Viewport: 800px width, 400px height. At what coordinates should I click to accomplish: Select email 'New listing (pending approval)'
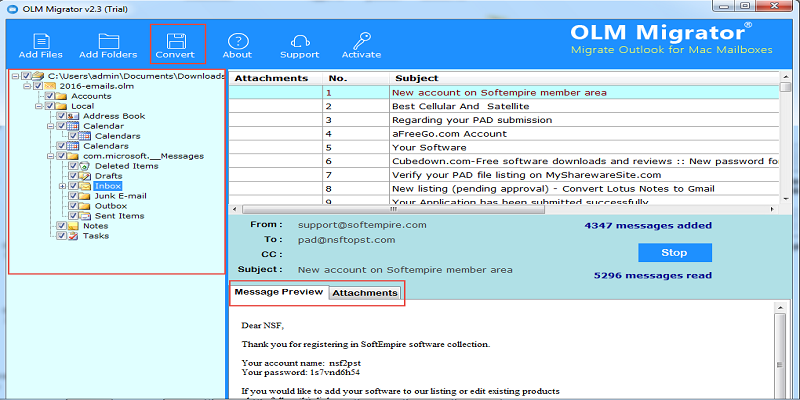[504, 189]
